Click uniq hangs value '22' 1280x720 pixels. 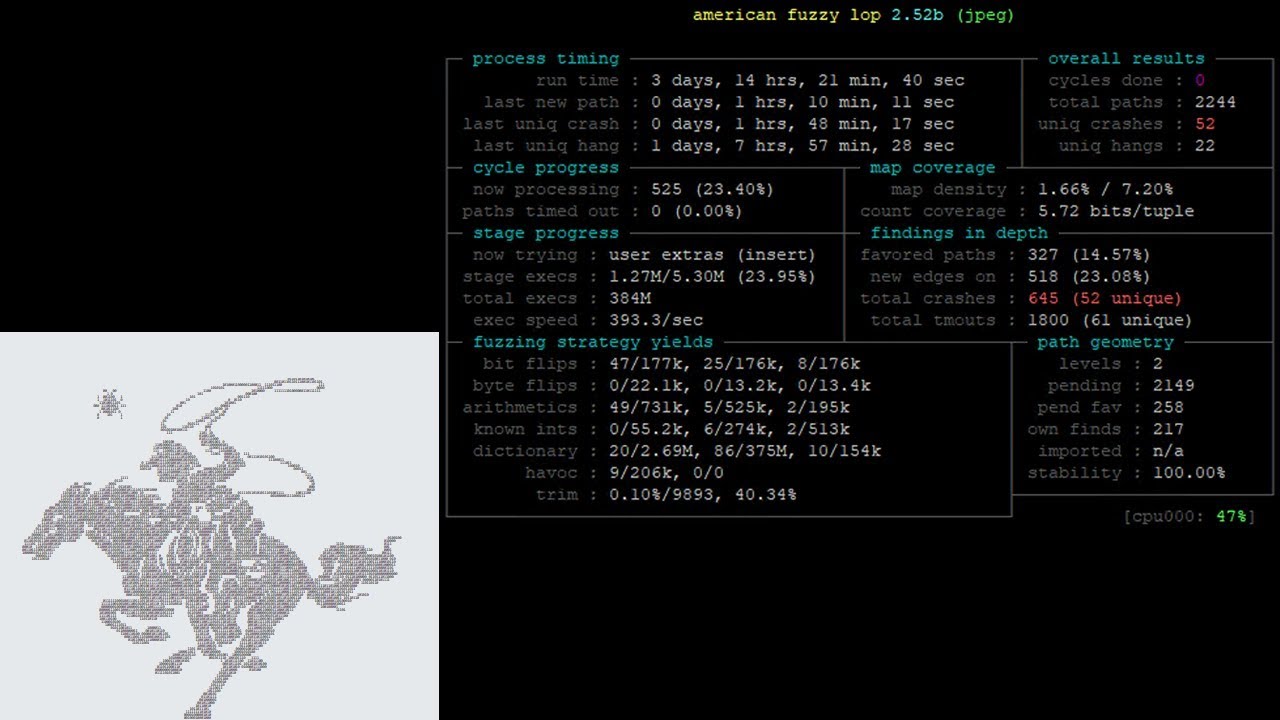coord(1205,147)
